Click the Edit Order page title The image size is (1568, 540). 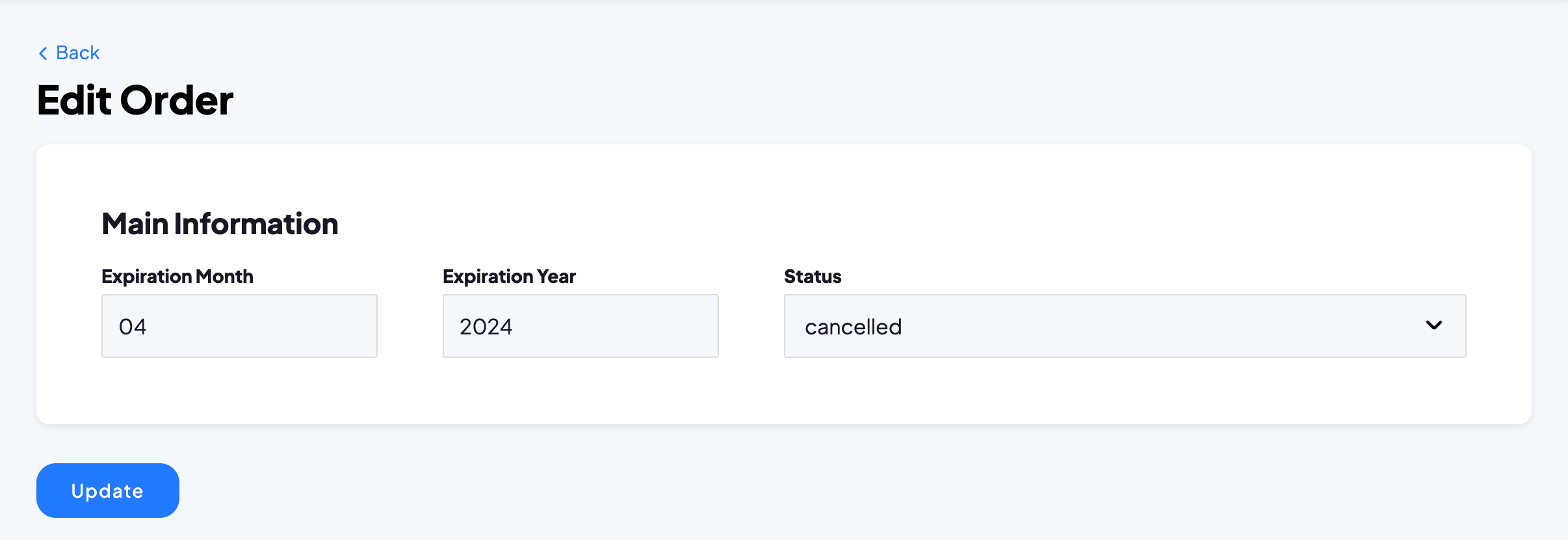[x=135, y=101]
